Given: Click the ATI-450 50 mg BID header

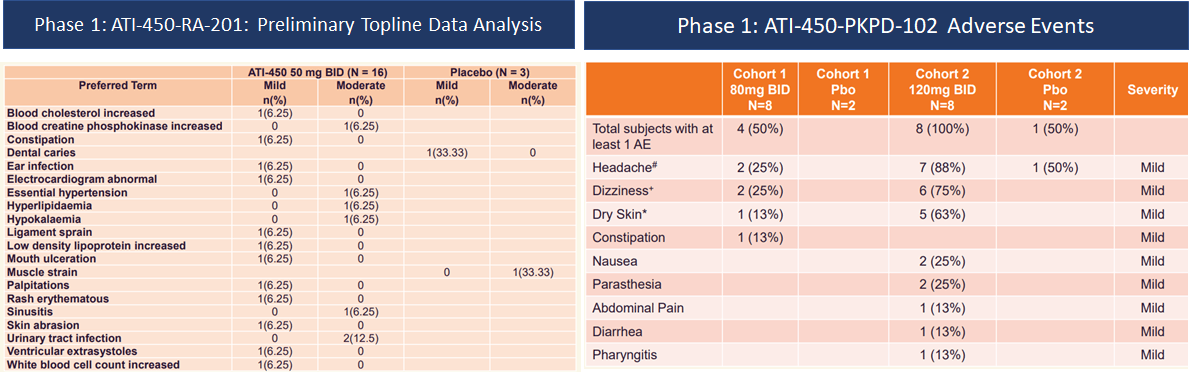Looking at the screenshot, I should pyautogui.click(x=317, y=72).
